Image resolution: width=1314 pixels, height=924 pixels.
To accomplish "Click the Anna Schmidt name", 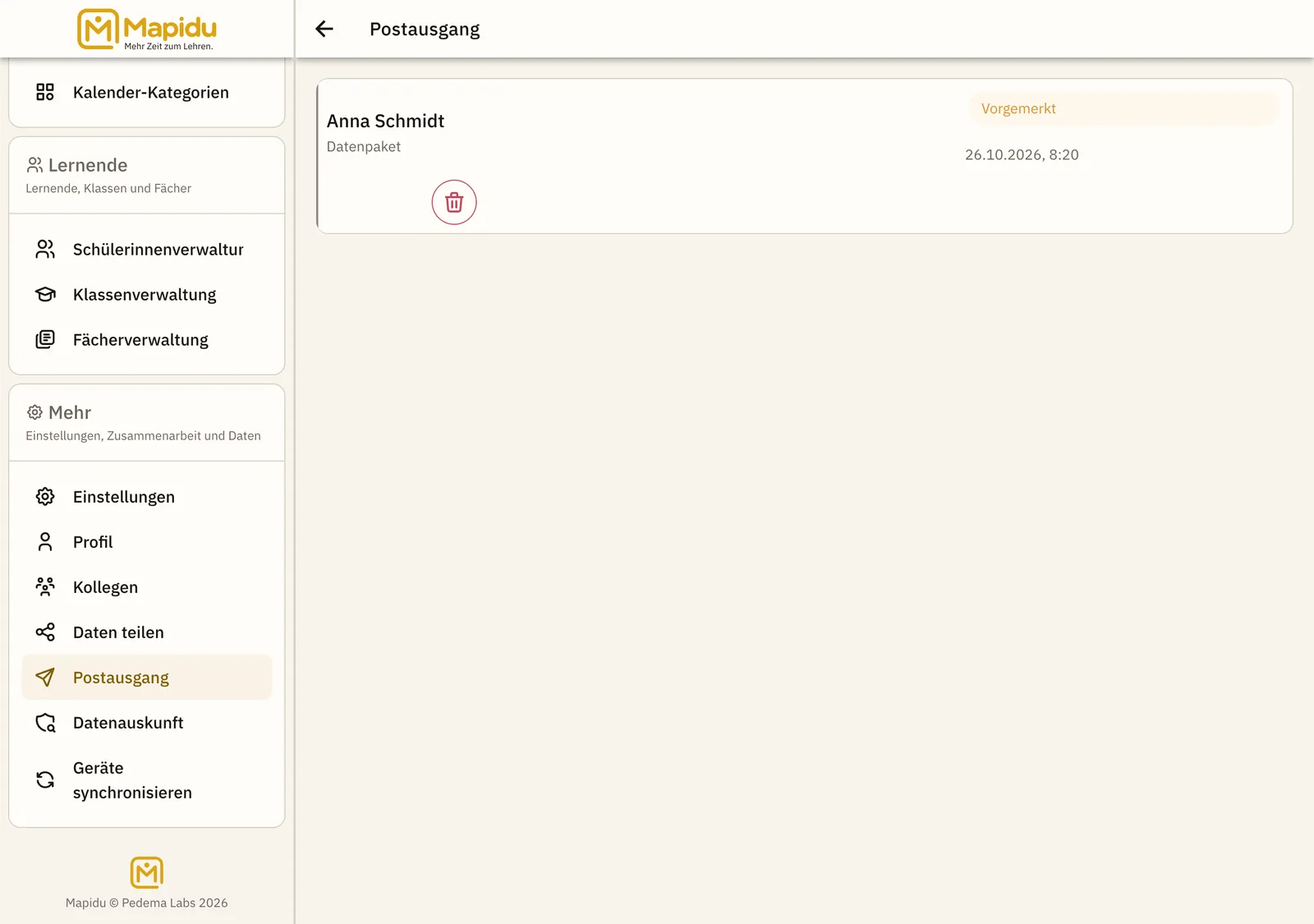I will point(385,121).
